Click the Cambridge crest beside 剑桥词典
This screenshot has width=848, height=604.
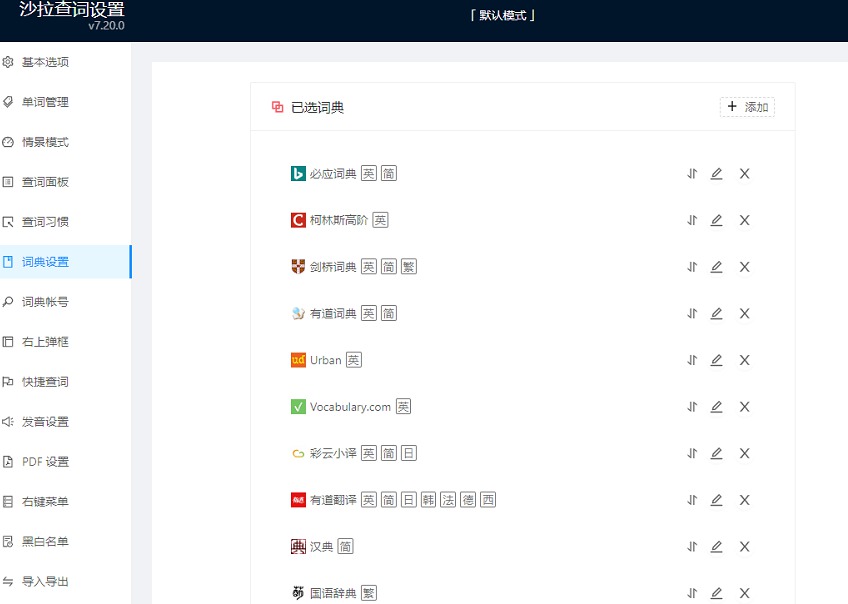click(x=298, y=267)
